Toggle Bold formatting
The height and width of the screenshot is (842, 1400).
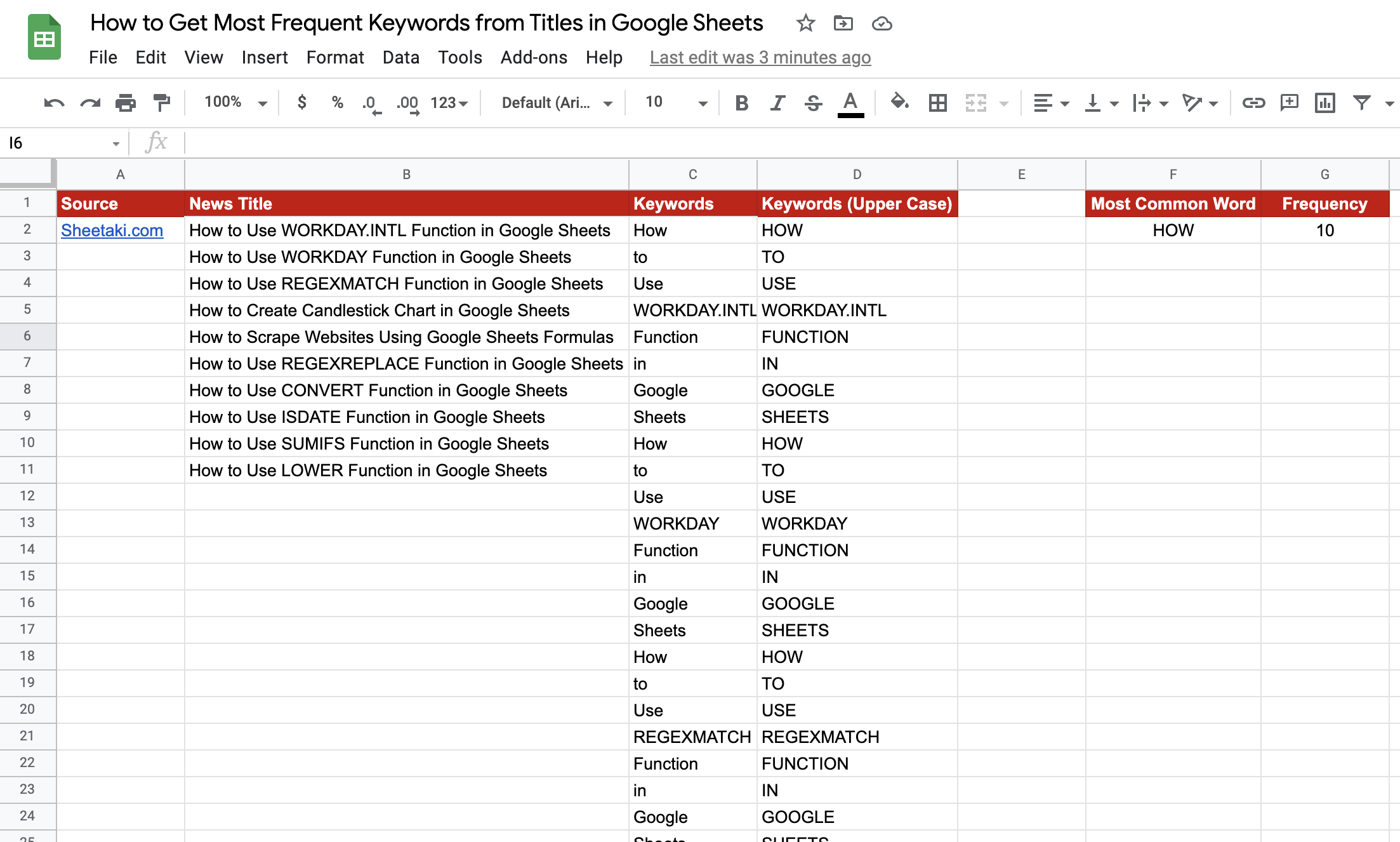click(x=741, y=103)
